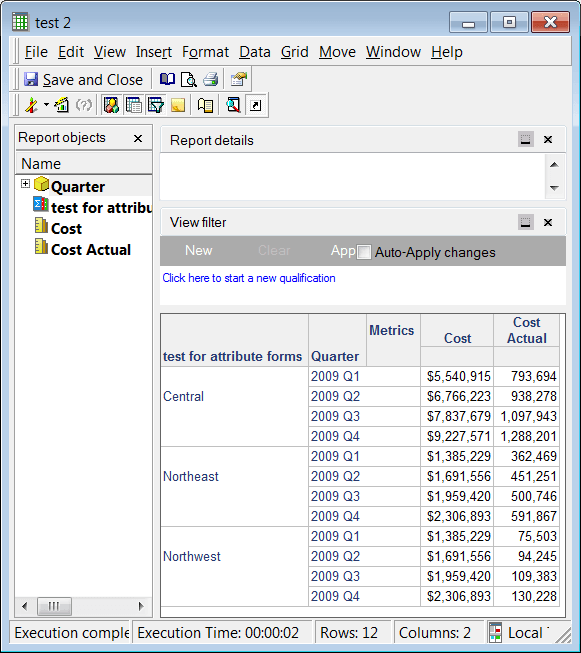
Task: Open the Grid menu
Action: [294, 52]
